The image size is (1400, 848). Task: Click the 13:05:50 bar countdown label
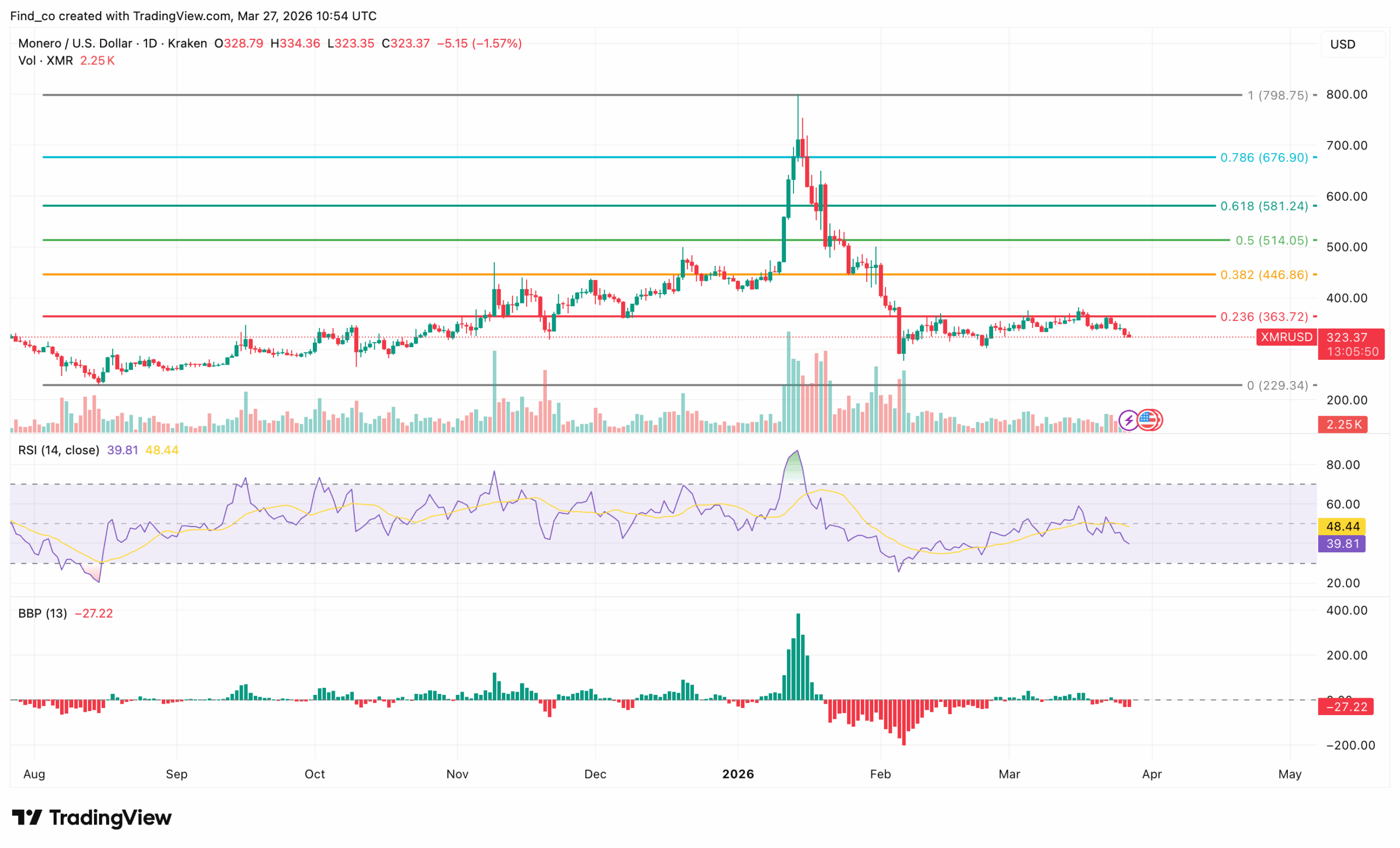pos(1352,352)
